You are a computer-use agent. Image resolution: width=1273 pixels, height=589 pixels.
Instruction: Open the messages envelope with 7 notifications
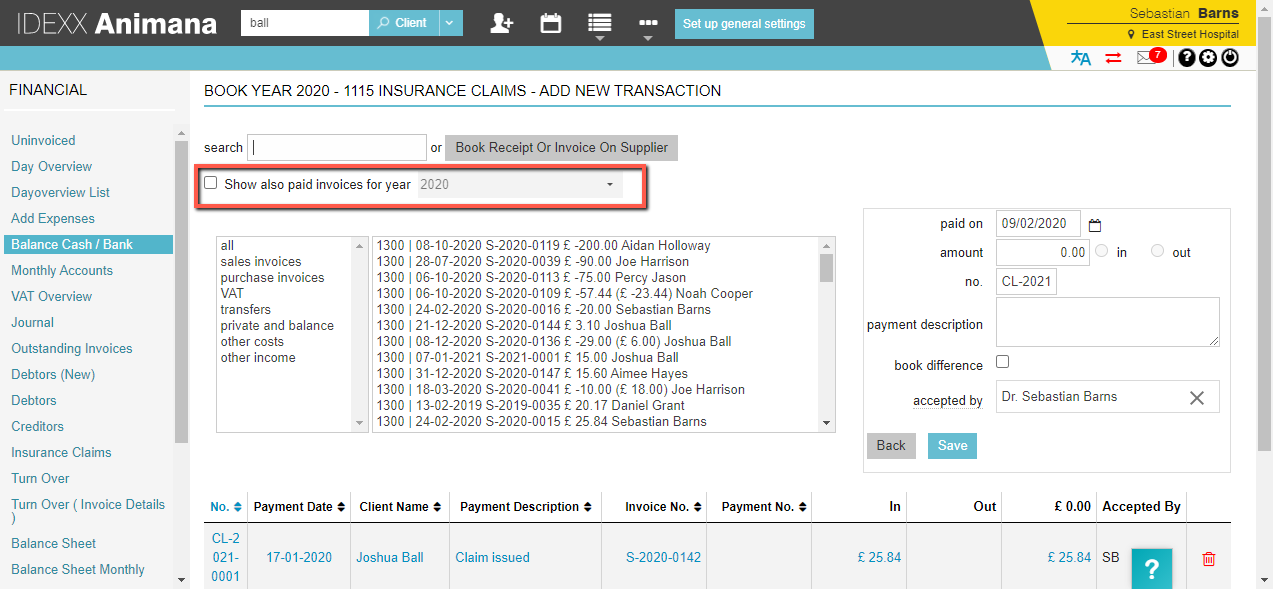(1146, 58)
